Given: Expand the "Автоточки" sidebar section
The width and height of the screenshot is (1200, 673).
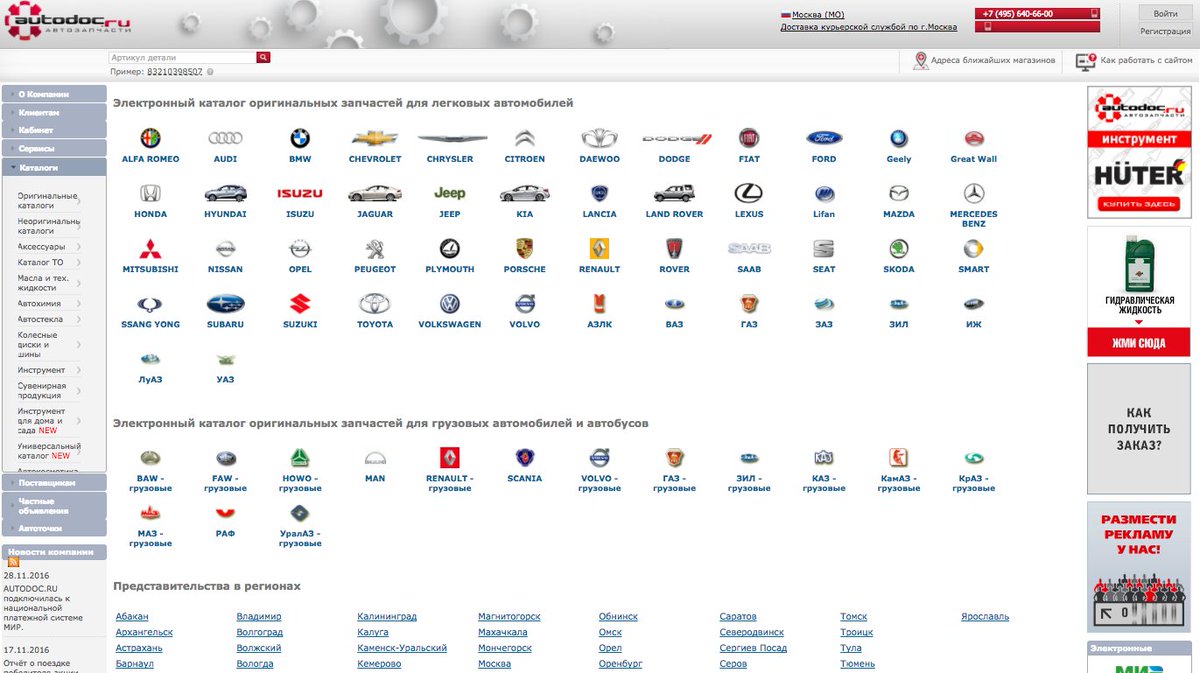Looking at the screenshot, I should click(54, 527).
